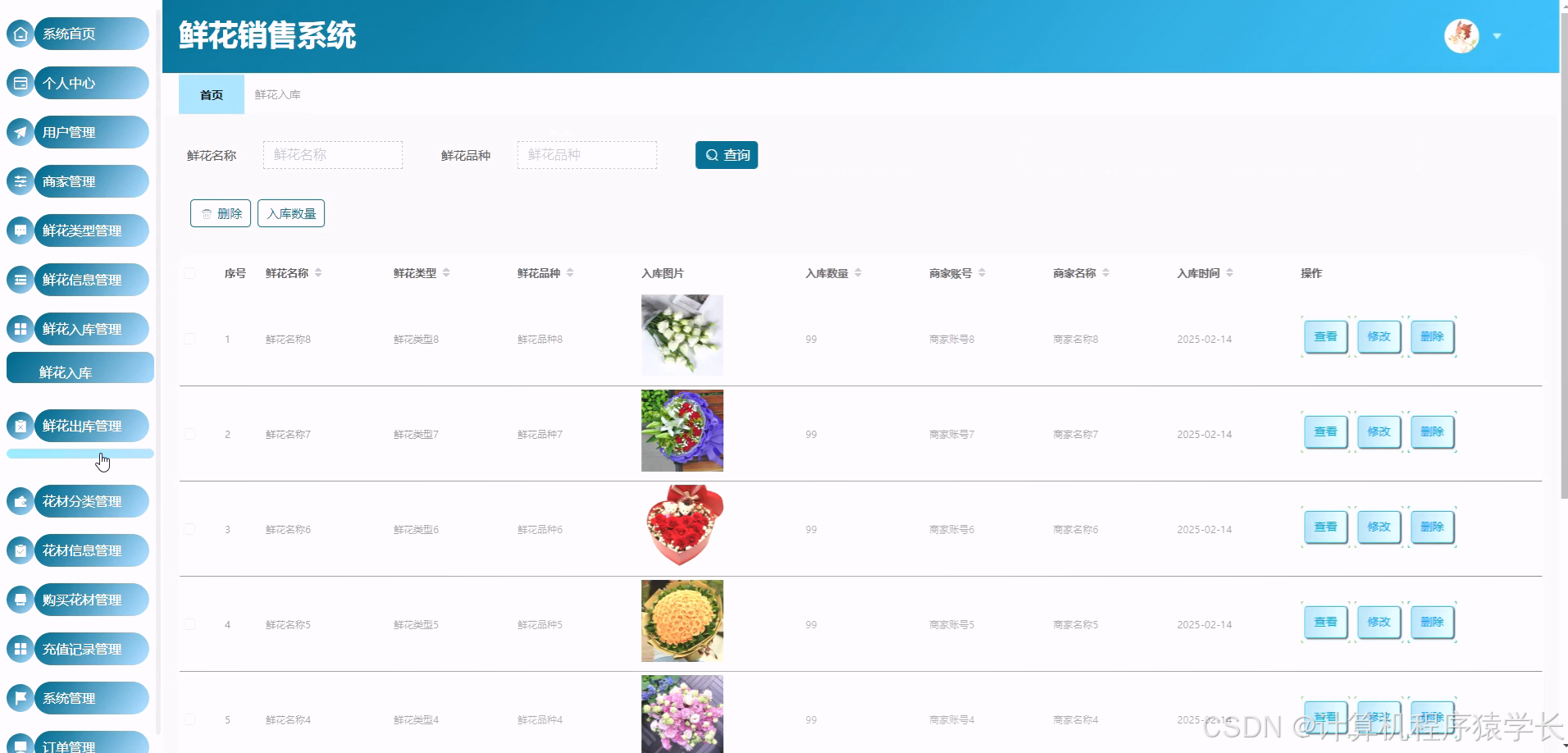Click inside the 鲜花品种 input field

(586, 154)
